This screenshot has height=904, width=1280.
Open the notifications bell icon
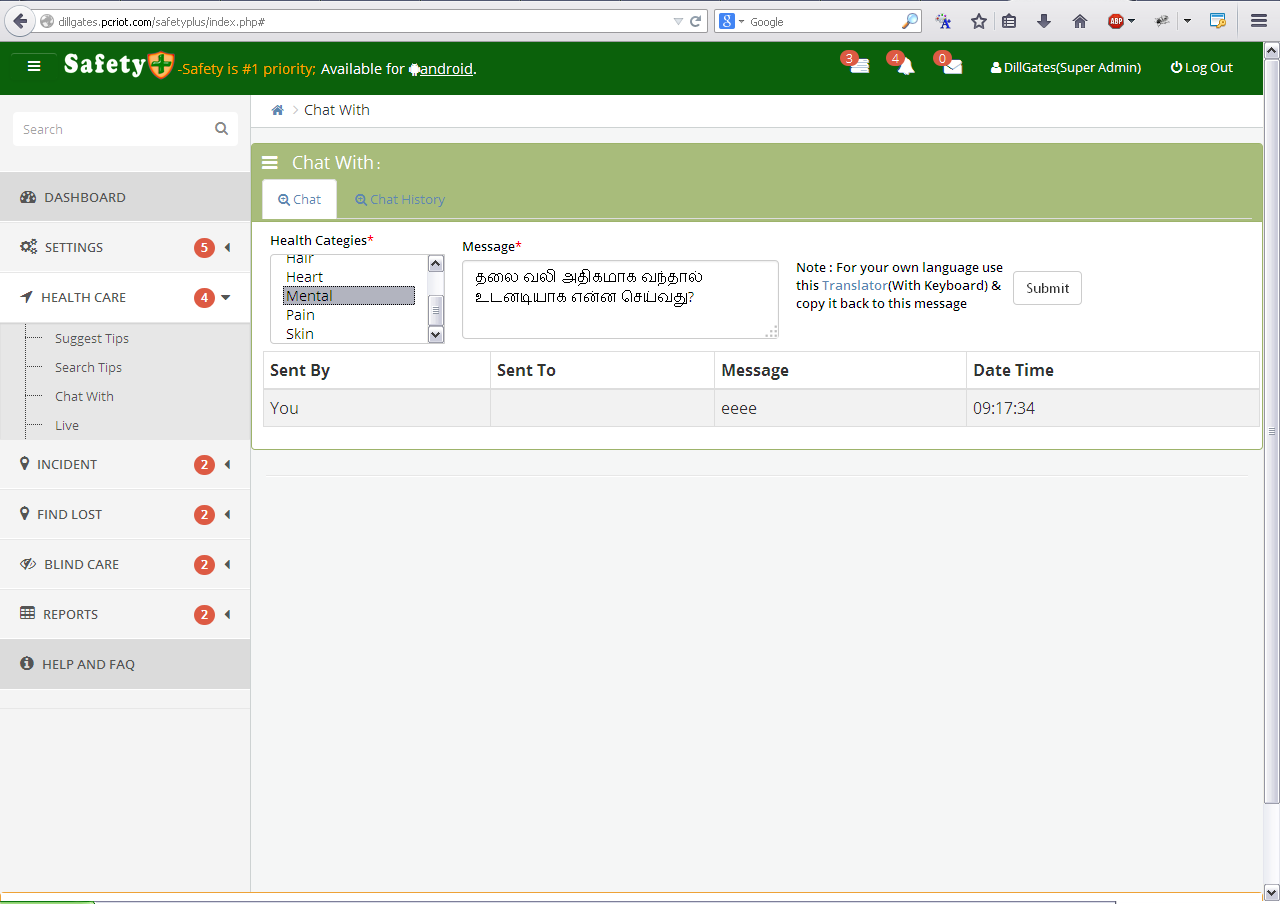906,67
